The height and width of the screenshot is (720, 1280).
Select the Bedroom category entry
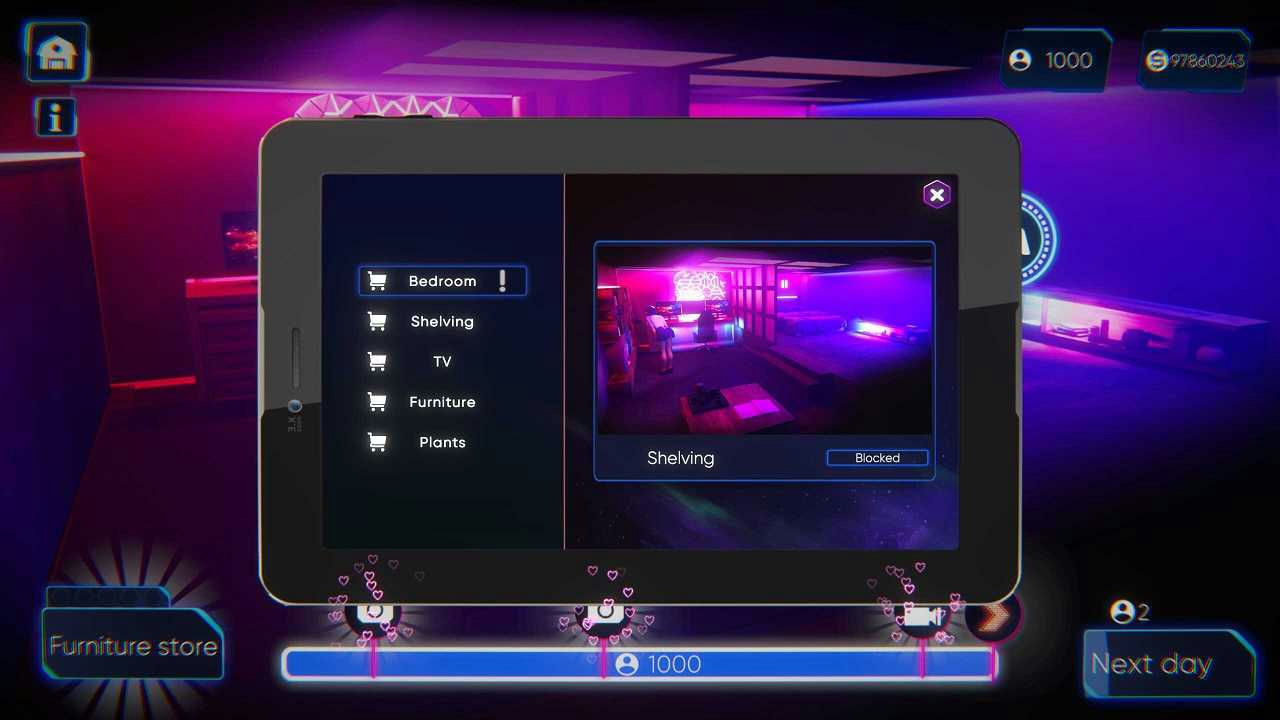(x=443, y=281)
